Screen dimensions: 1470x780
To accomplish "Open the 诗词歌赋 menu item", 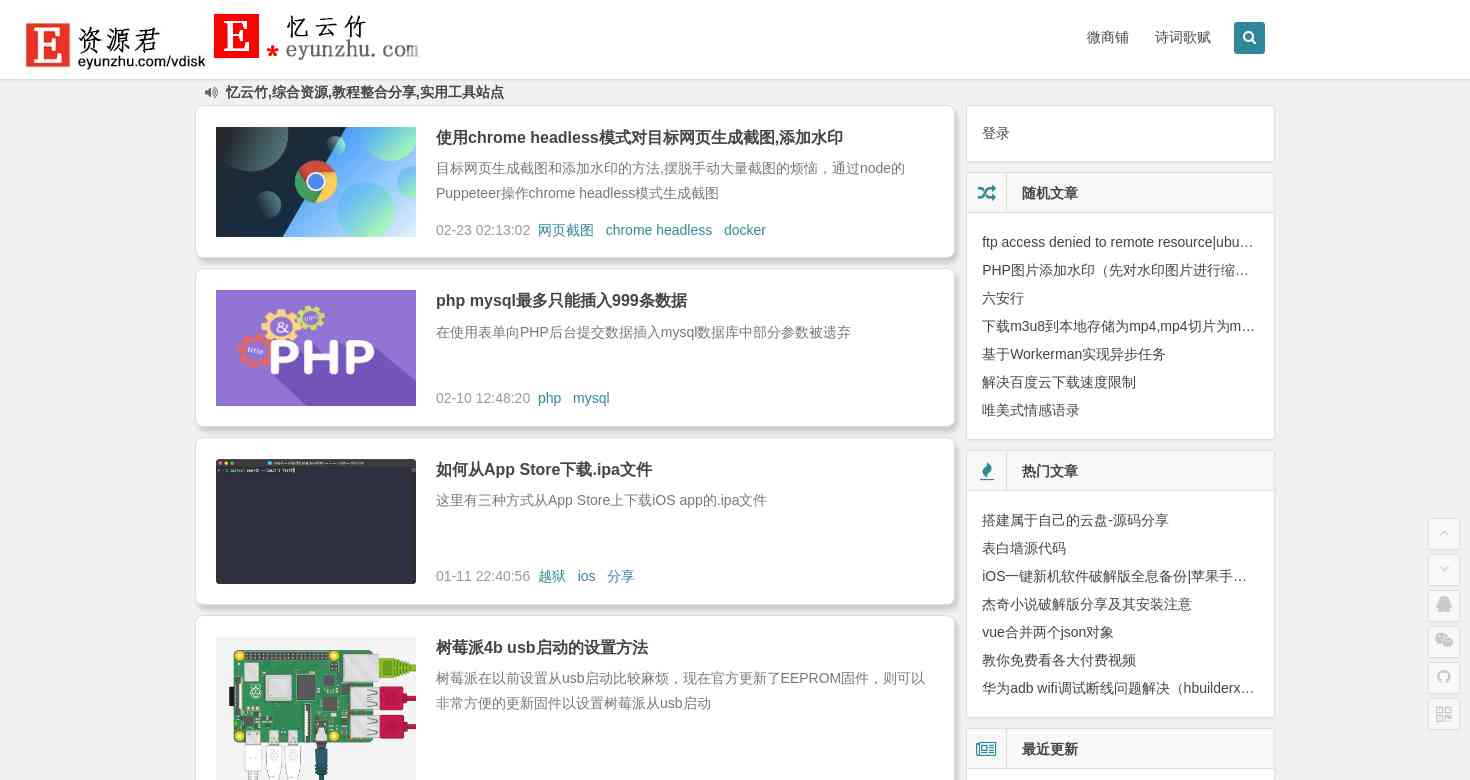I will click(1182, 38).
